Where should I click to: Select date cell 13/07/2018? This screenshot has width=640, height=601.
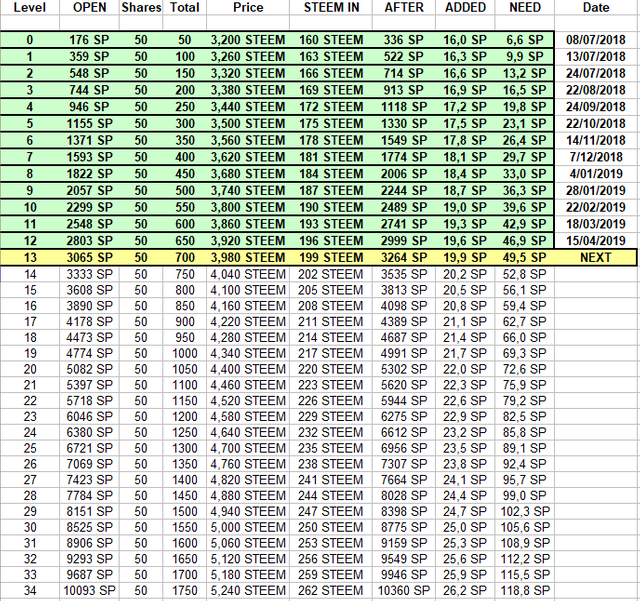596,57
